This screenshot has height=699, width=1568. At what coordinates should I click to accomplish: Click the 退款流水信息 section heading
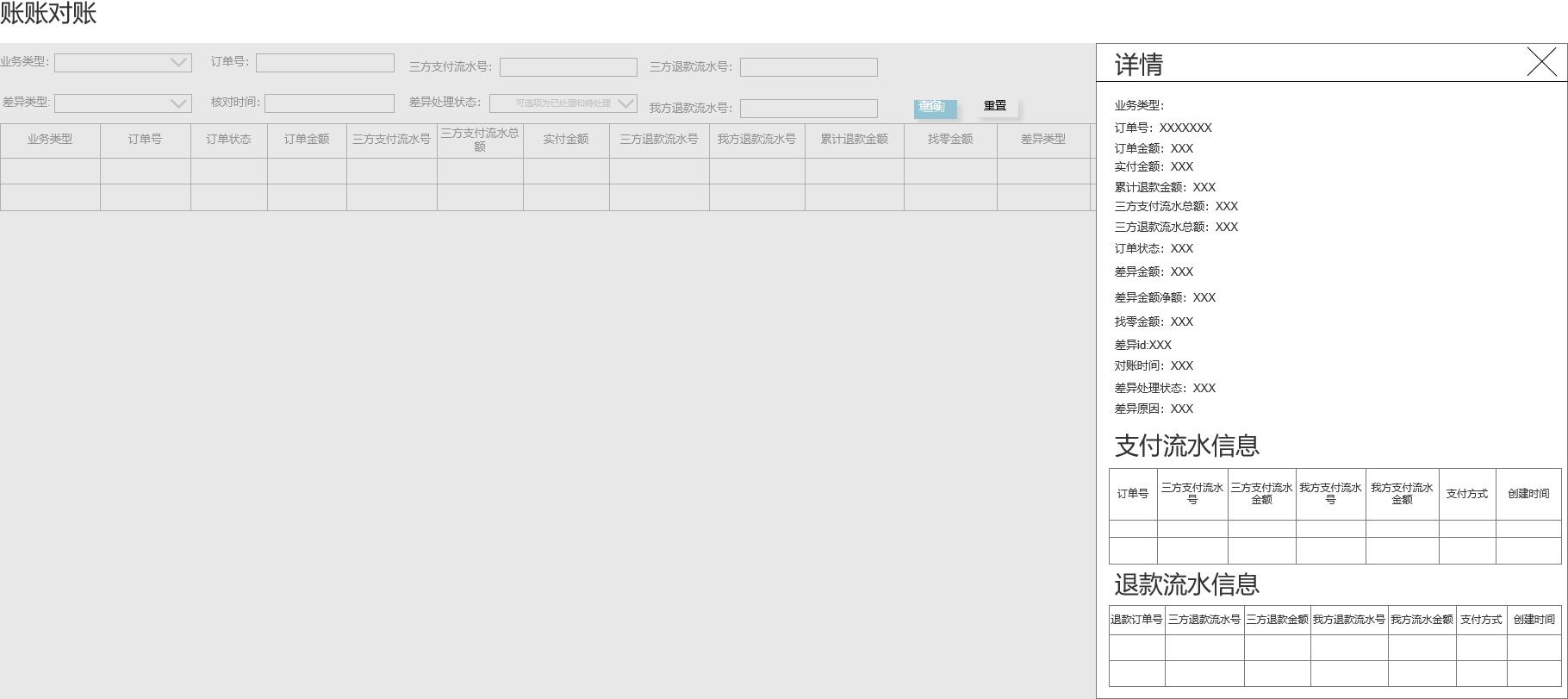[x=1187, y=584]
